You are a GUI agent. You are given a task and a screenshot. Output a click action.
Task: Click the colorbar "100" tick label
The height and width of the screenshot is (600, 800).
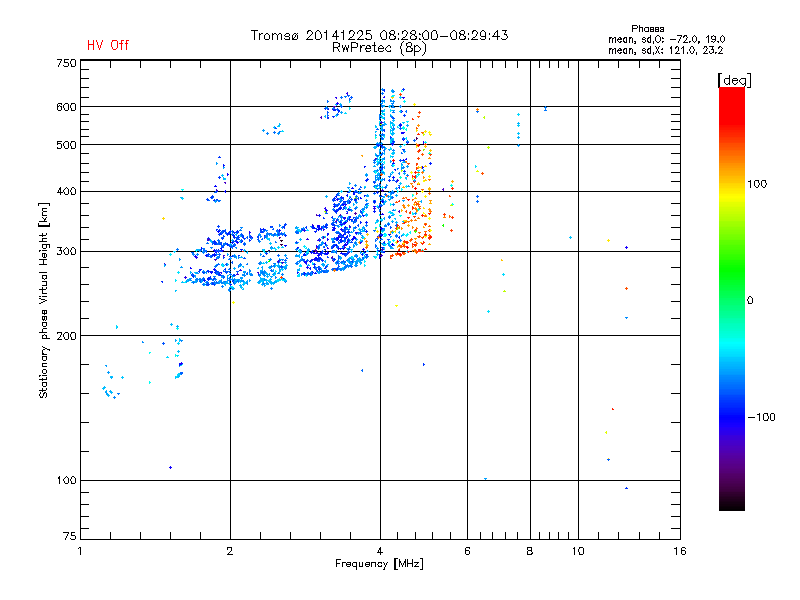pos(757,184)
